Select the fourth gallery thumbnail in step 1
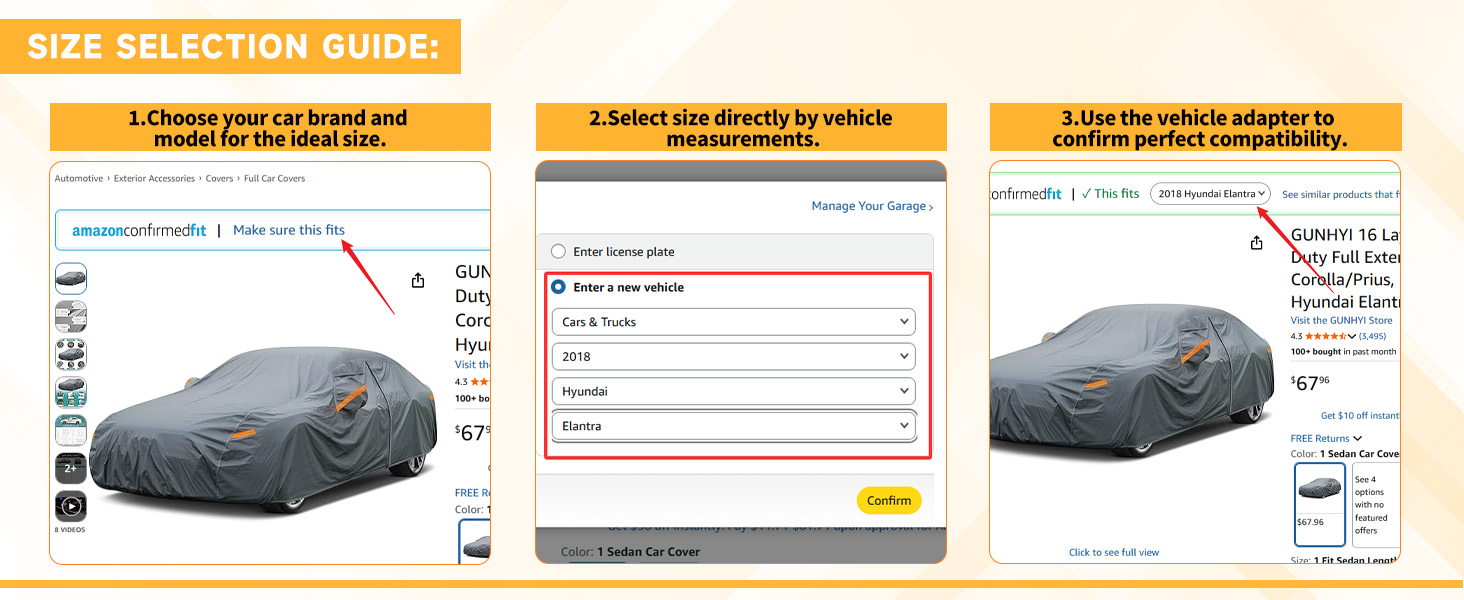The image size is (1464, 600). pos(71,392)
